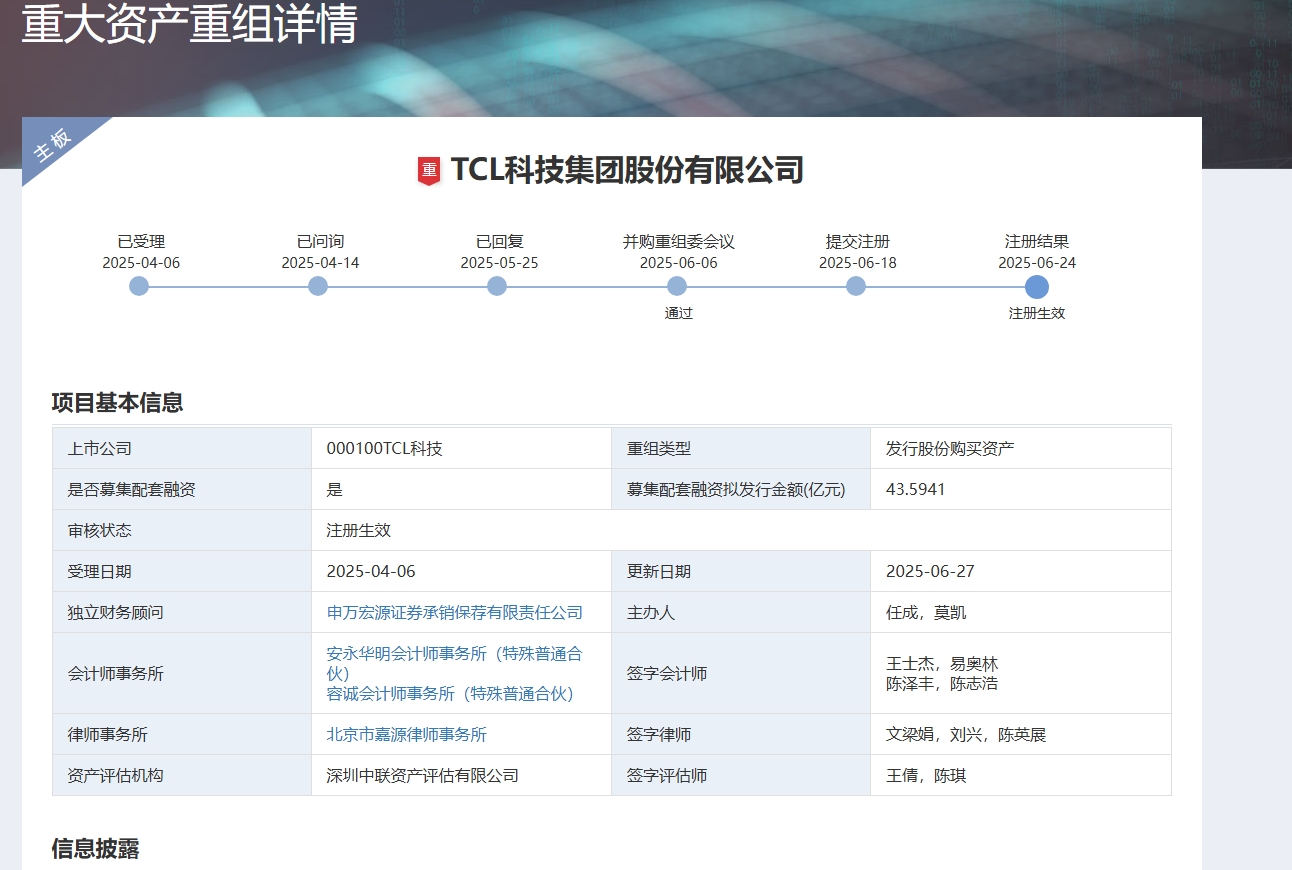This screenshot has width=1292, height=870.
Task: Click the 签字会计师 label cell
Action: pyautogui.click(x=741, y=673)
